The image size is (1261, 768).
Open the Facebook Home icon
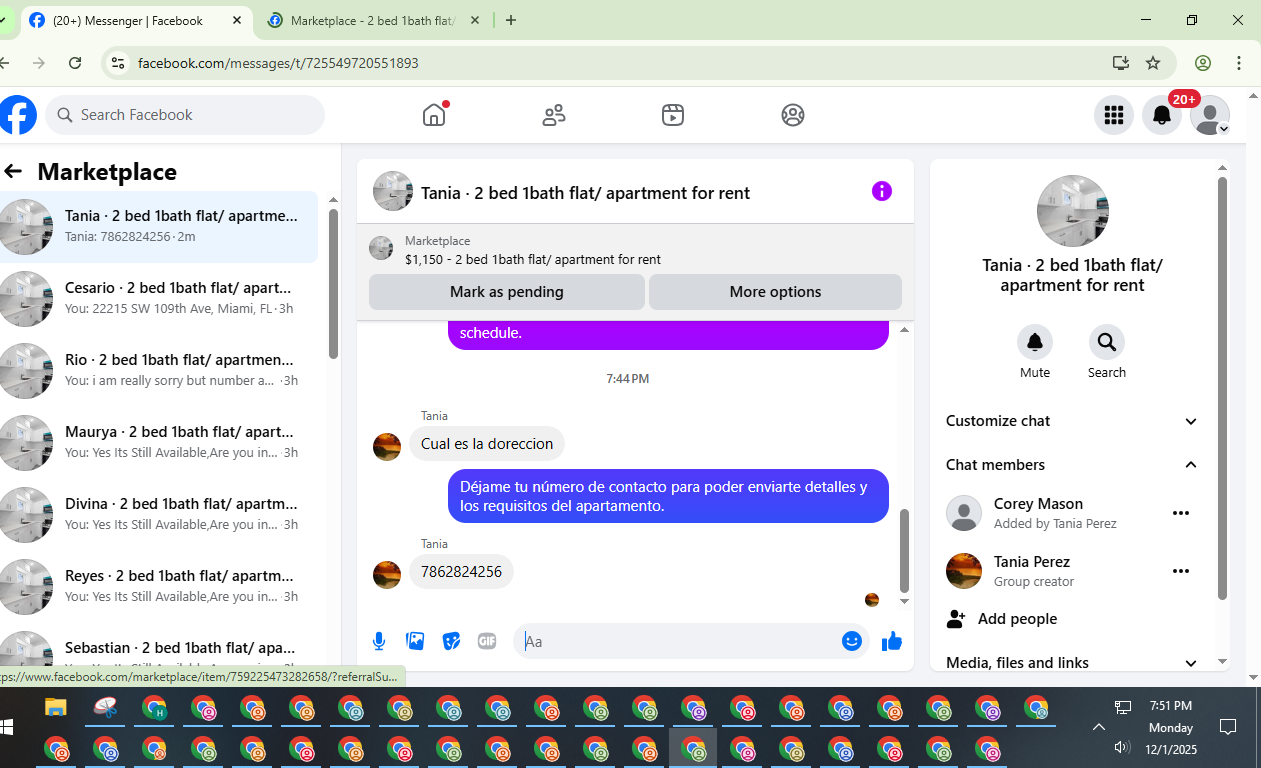[x=434, y=115]
